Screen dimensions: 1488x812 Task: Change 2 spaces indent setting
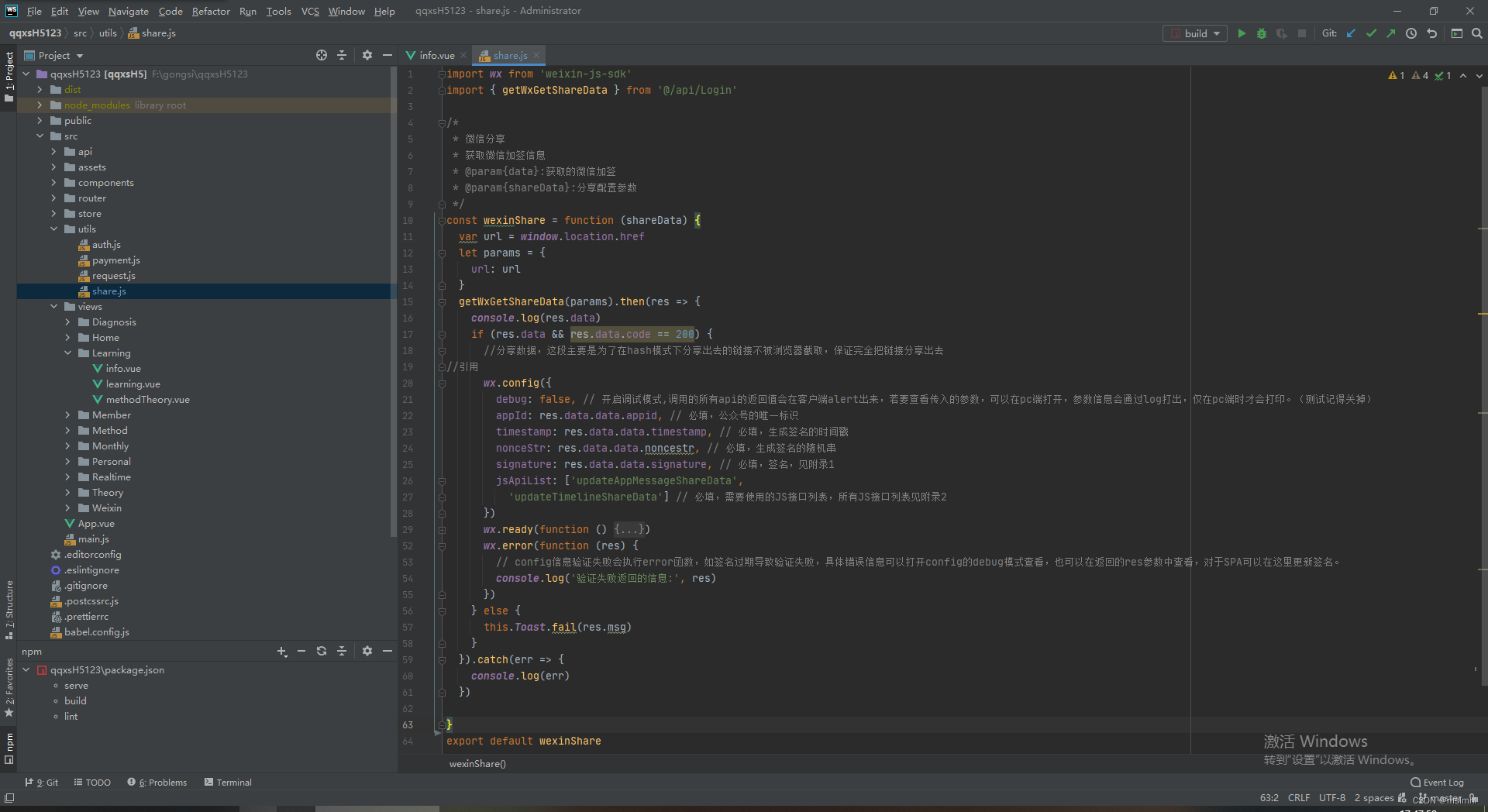point(1374,798)
